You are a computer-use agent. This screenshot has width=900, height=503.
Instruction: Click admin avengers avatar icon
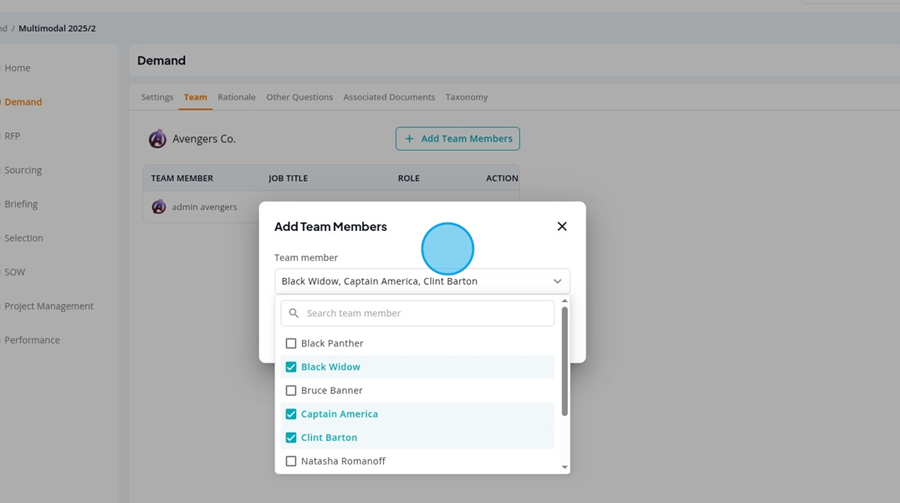(x=159, y=207)
